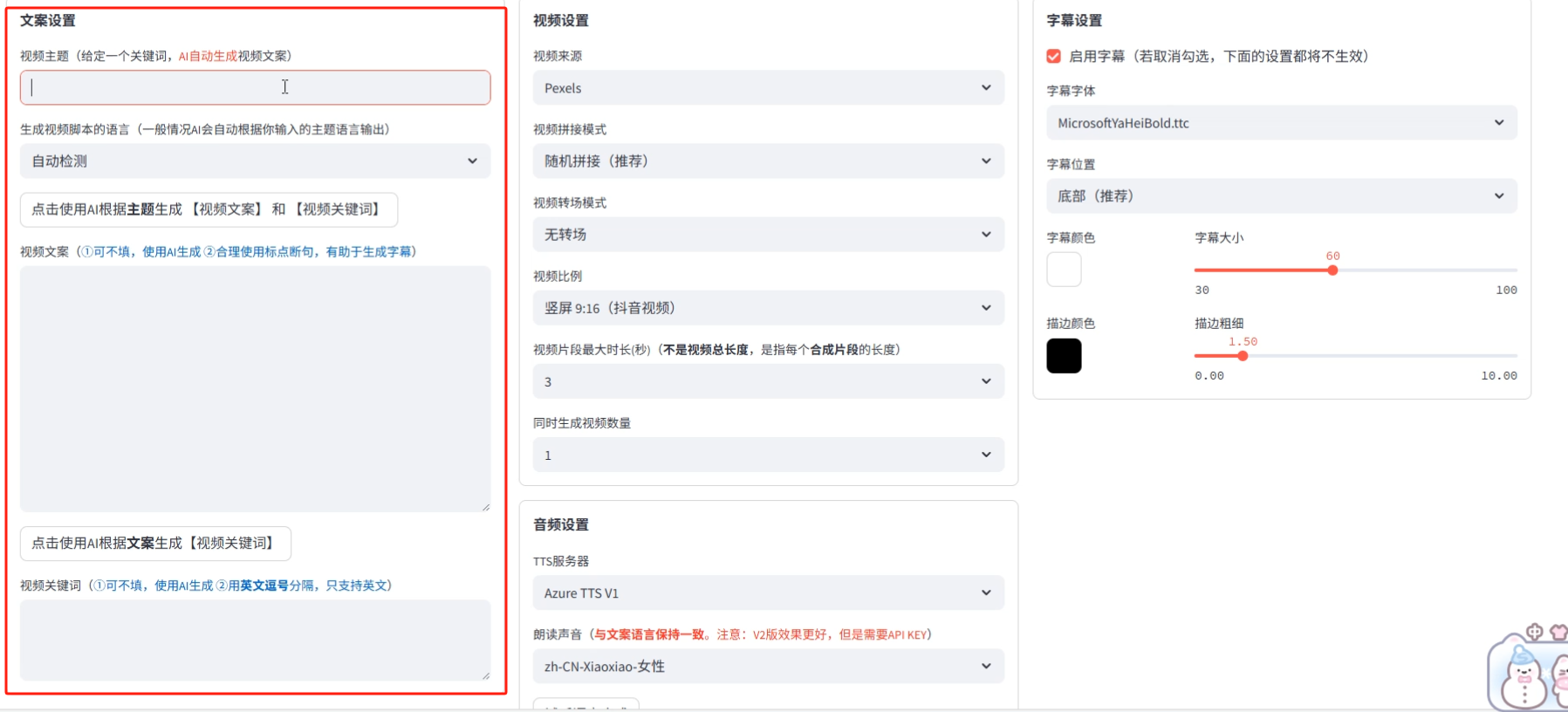The width and height of the screenshot is (1568, 712).
Task: Open the video aspect ratio dropdown showing 竖屏 9:16
Action: [768, 308]
